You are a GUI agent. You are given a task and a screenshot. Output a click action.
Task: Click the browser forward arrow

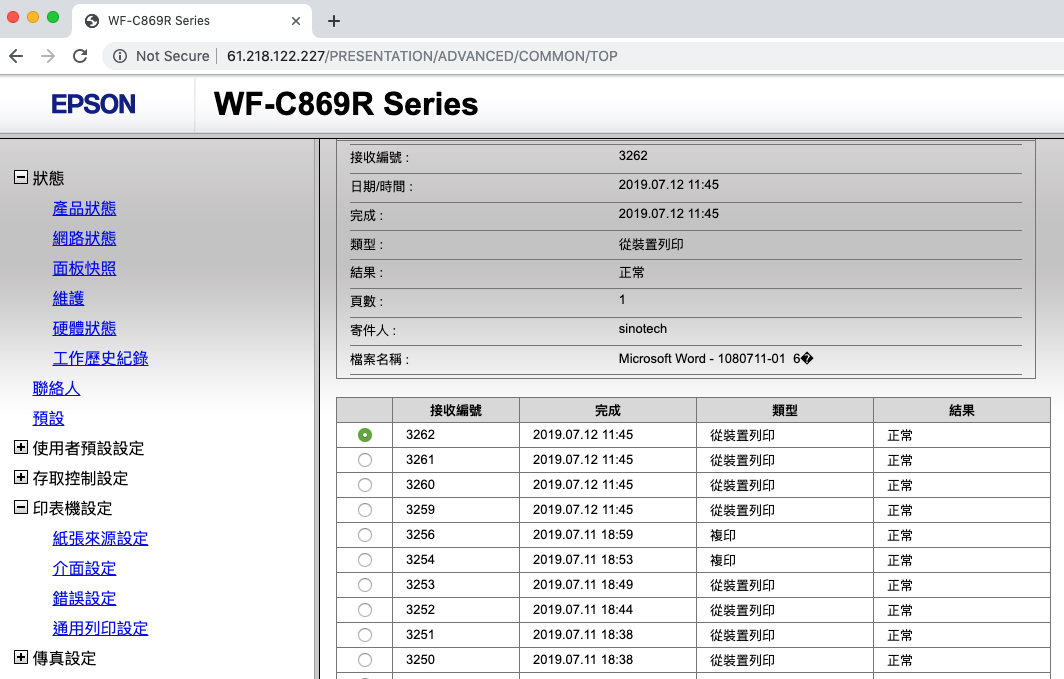[48, 56]
